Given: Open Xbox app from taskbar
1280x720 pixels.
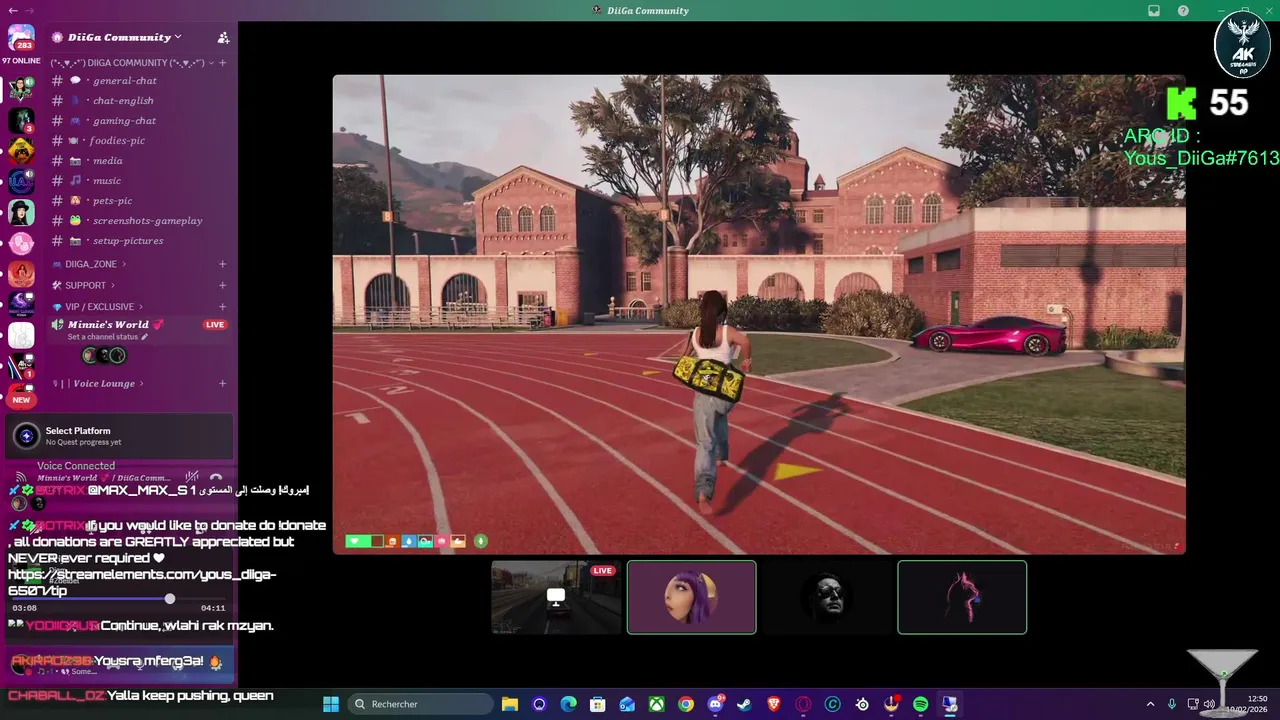Looking at the screenshot, I should [x=656, y=704].
